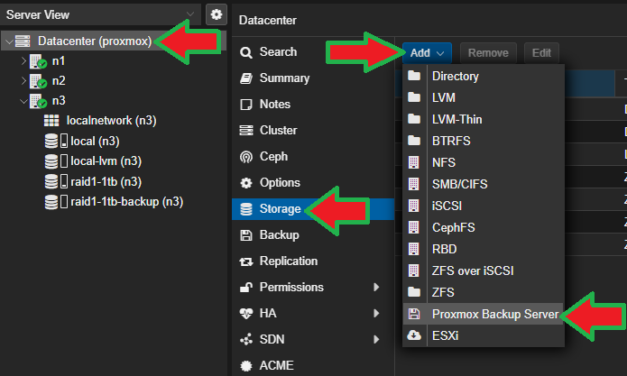Open the ACME panel

tap(276, 366)
